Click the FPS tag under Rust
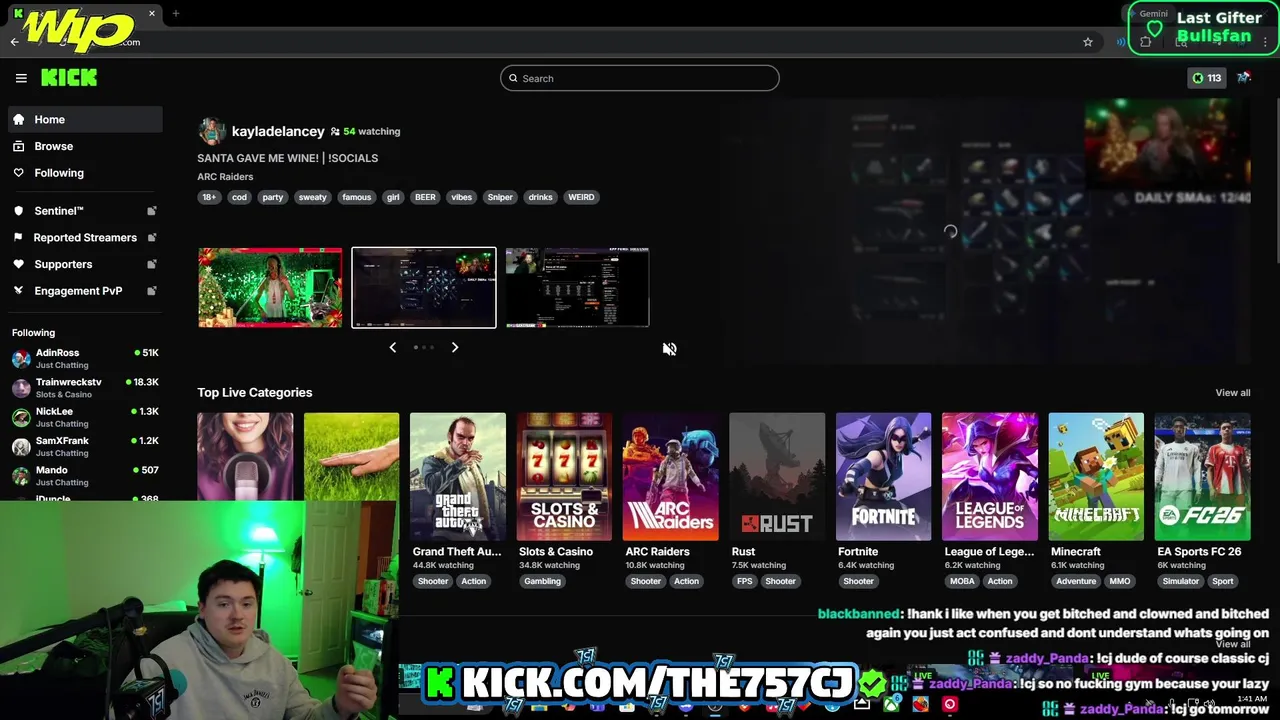 [x=744, y=581]
